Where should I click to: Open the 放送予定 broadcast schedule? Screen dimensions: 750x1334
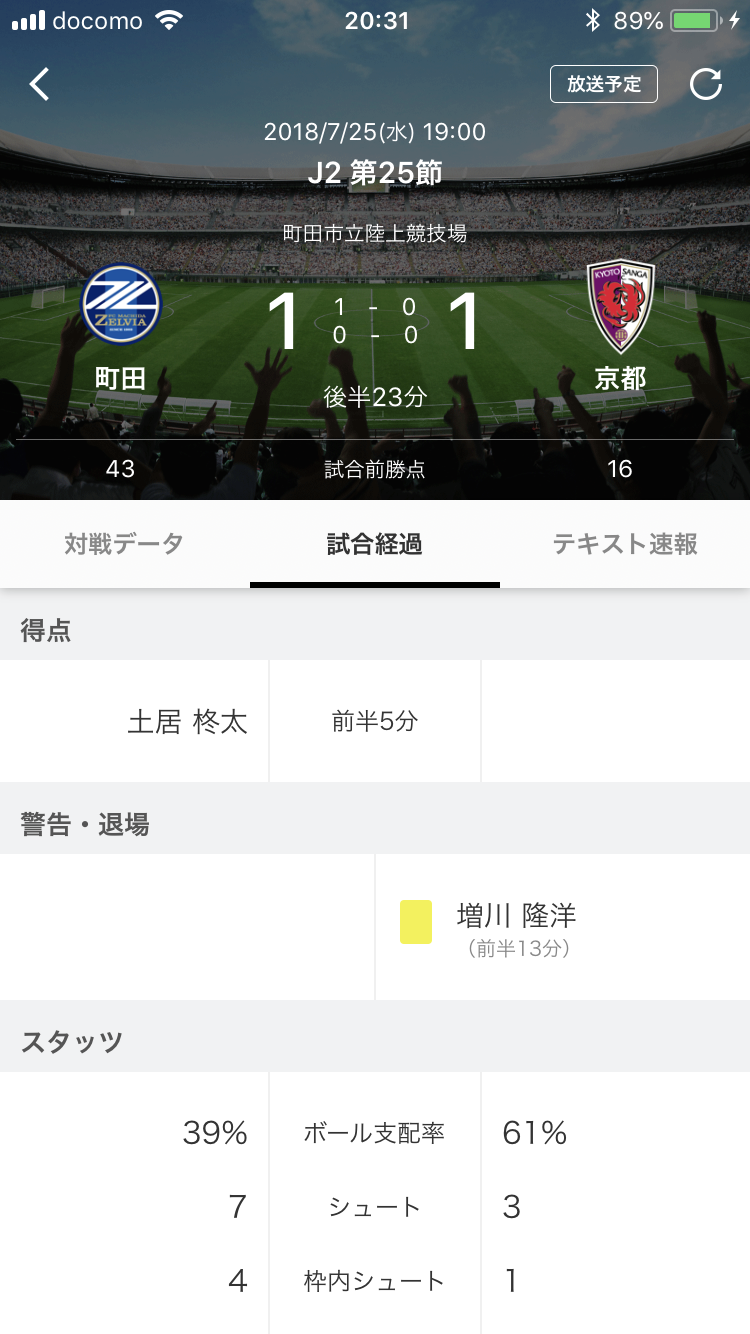click(603, 85)
